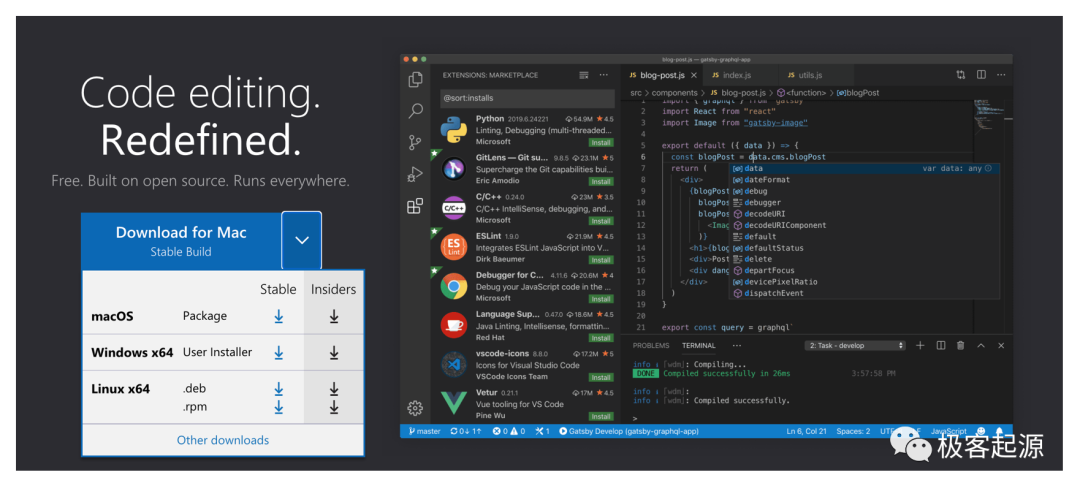Screen dimensions: 1080x494
Task: Open the Explorer icon in activity bar
Action: 415,80
